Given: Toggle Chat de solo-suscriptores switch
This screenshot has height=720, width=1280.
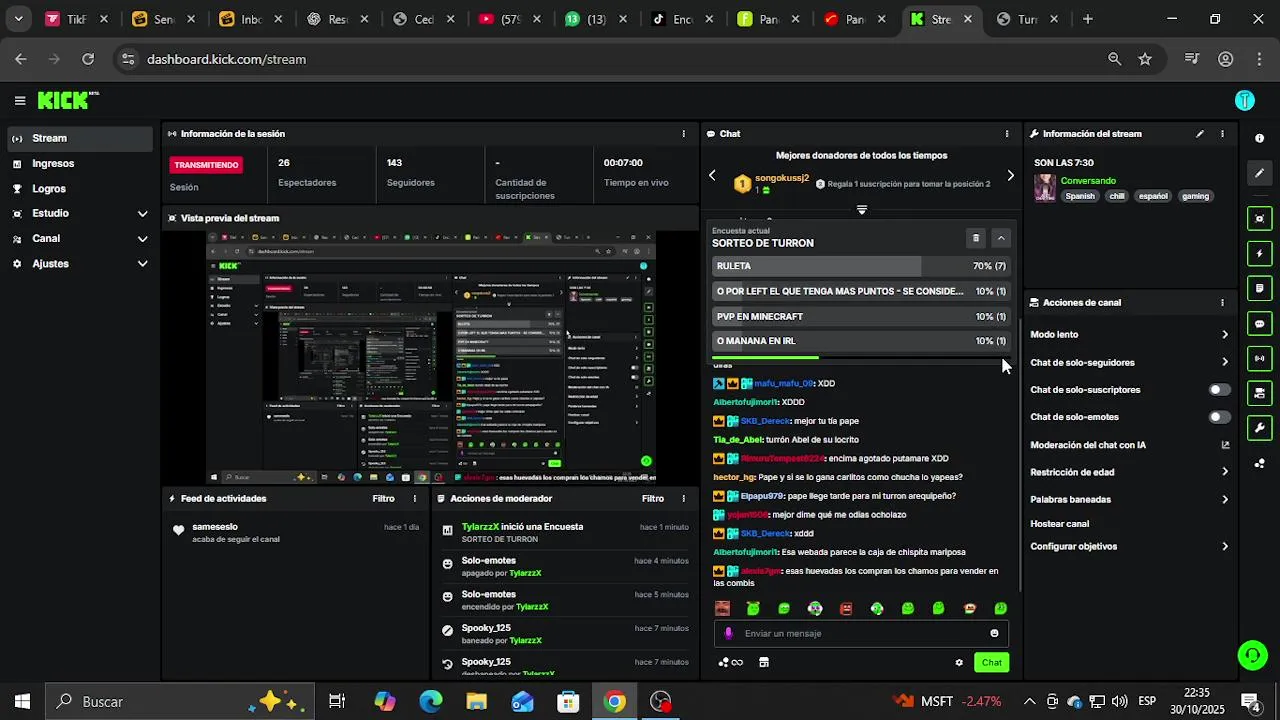Looking at the screenshot, I should [1220, 390].
